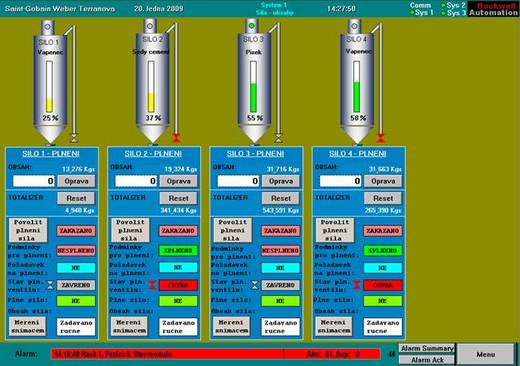Screen dimensions: 520x366
Task: Click the red fill valve icon beside Silo 2
Action: [176, 138]
